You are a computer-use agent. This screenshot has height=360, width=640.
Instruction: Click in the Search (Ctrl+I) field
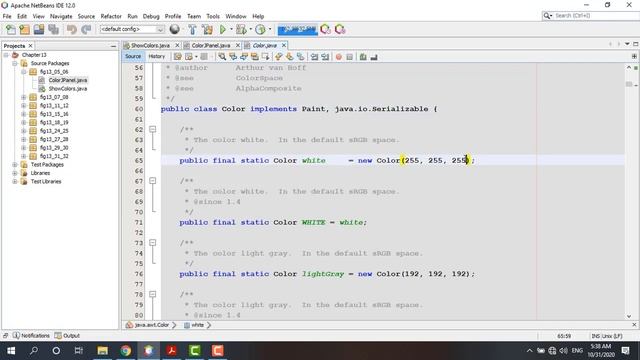pos(596,16)
